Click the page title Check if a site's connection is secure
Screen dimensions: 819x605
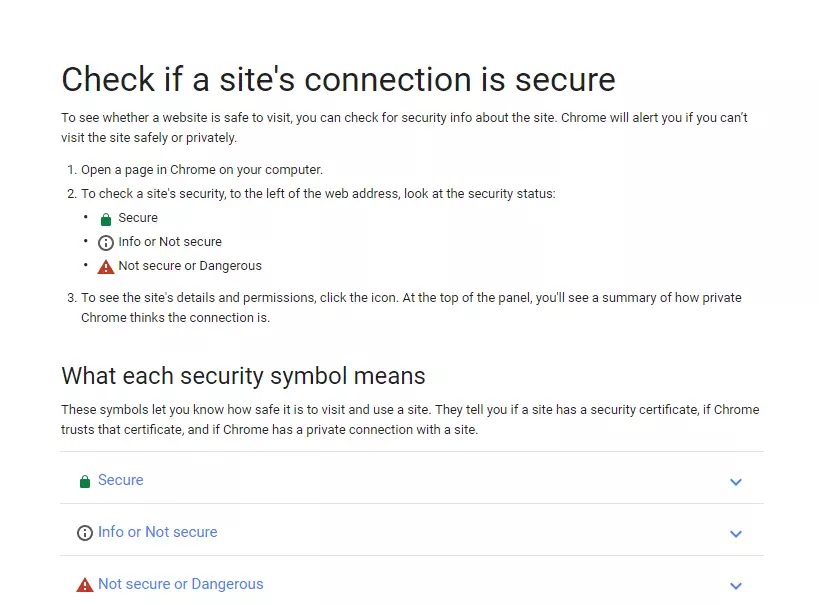click(x=338, y=79)
